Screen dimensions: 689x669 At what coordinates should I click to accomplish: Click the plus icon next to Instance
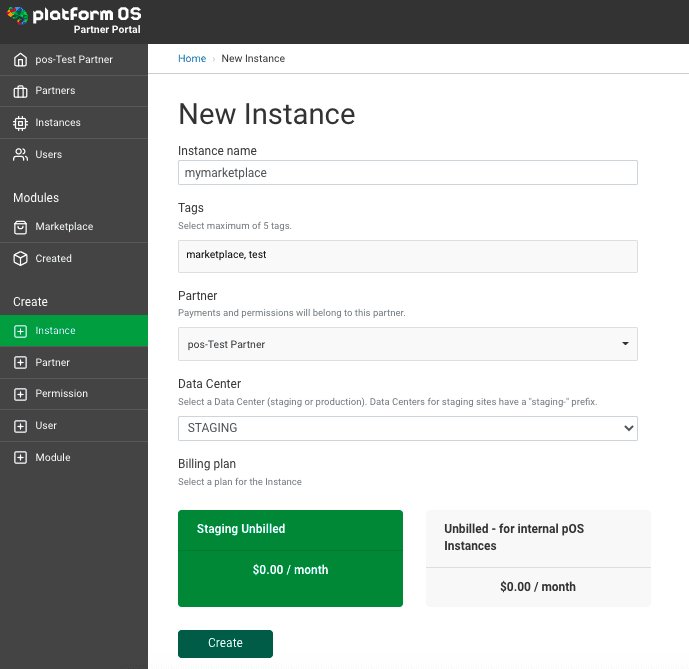coord(20,331)
